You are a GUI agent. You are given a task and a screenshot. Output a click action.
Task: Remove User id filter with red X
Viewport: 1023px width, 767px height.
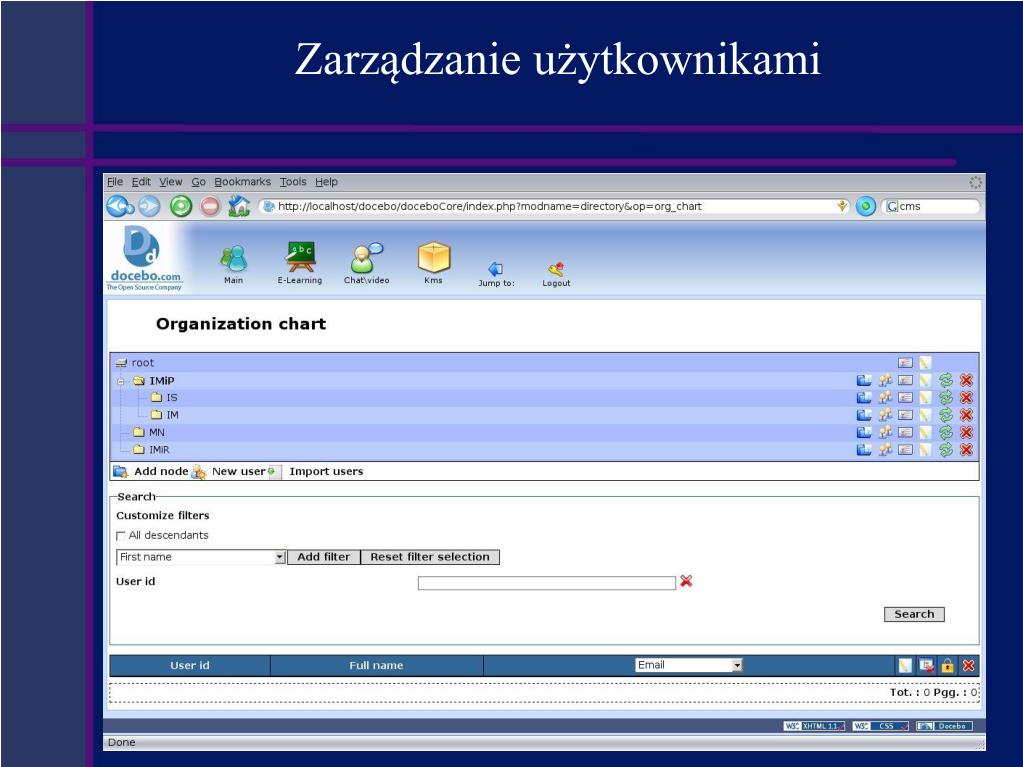(686, 581)
